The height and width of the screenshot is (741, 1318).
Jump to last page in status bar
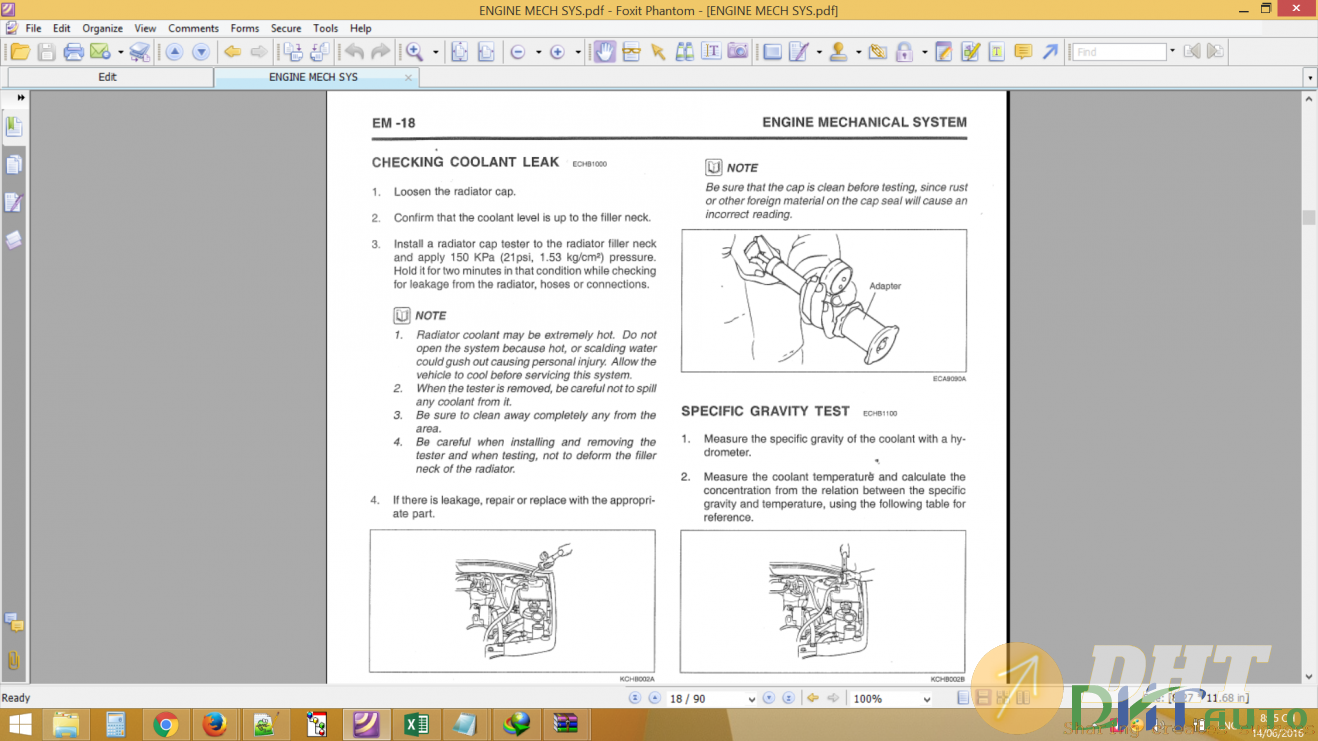click(789, 698)
